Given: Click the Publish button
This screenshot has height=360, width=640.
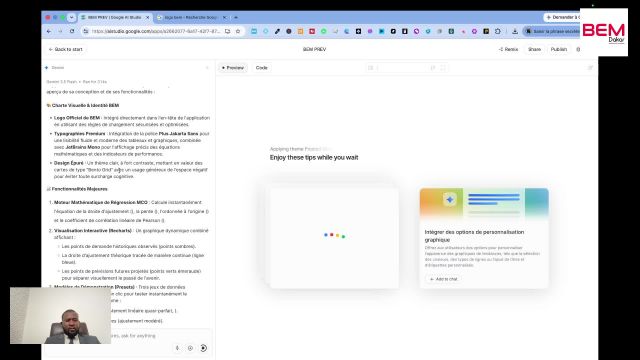Looking at the screenshot, I should (x=559, y=49).
